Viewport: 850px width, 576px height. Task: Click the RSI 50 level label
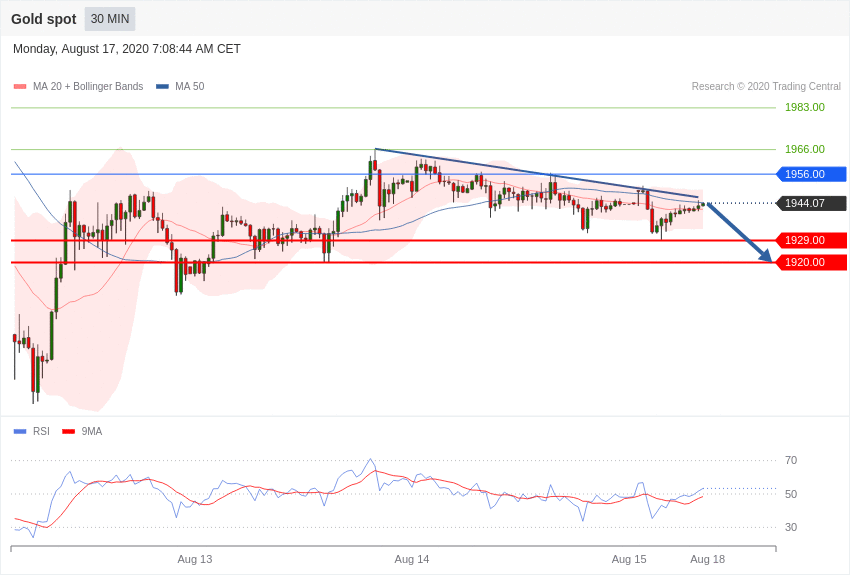[x=791, y=494]
